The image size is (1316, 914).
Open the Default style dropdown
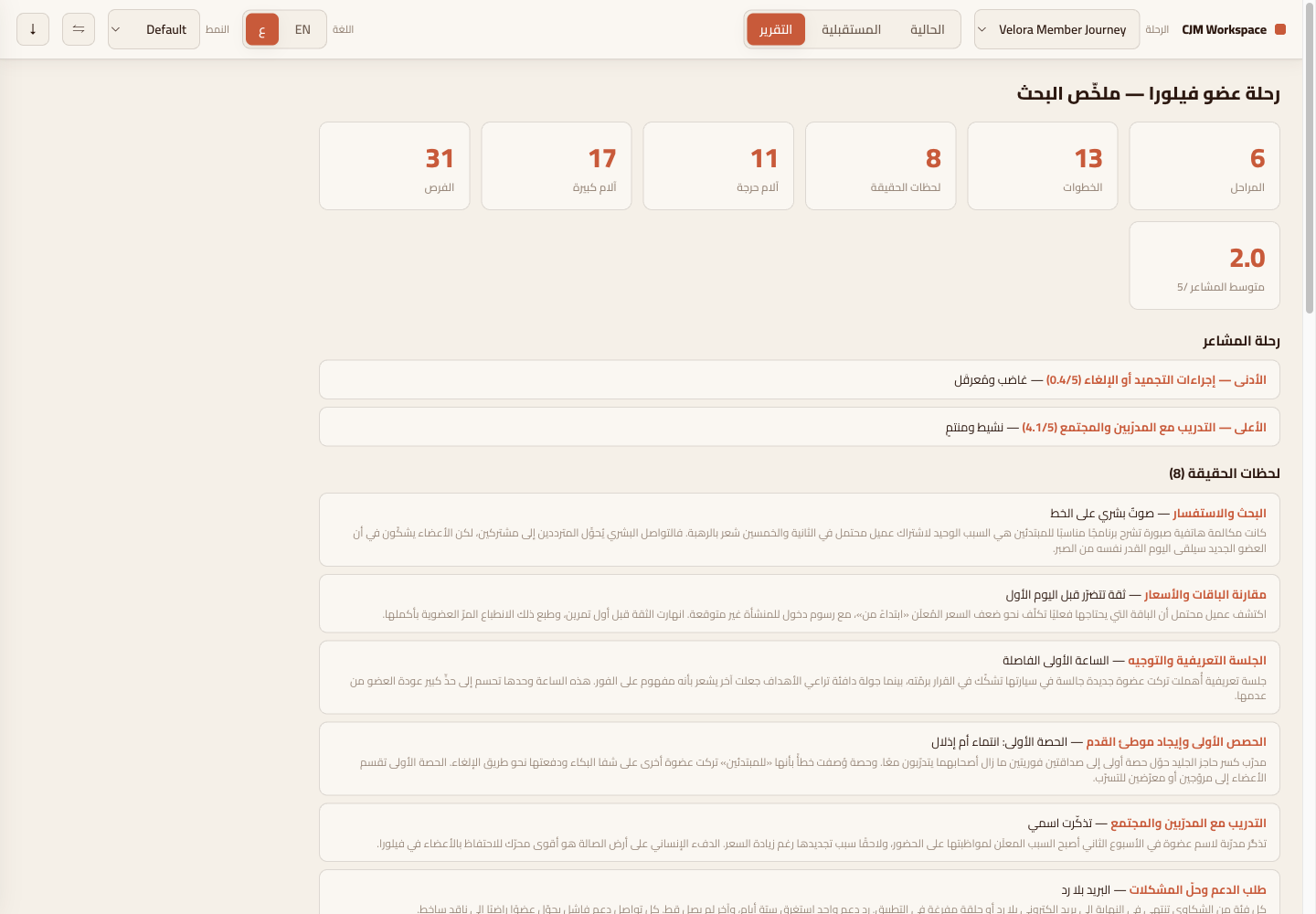tap(154, 29)
